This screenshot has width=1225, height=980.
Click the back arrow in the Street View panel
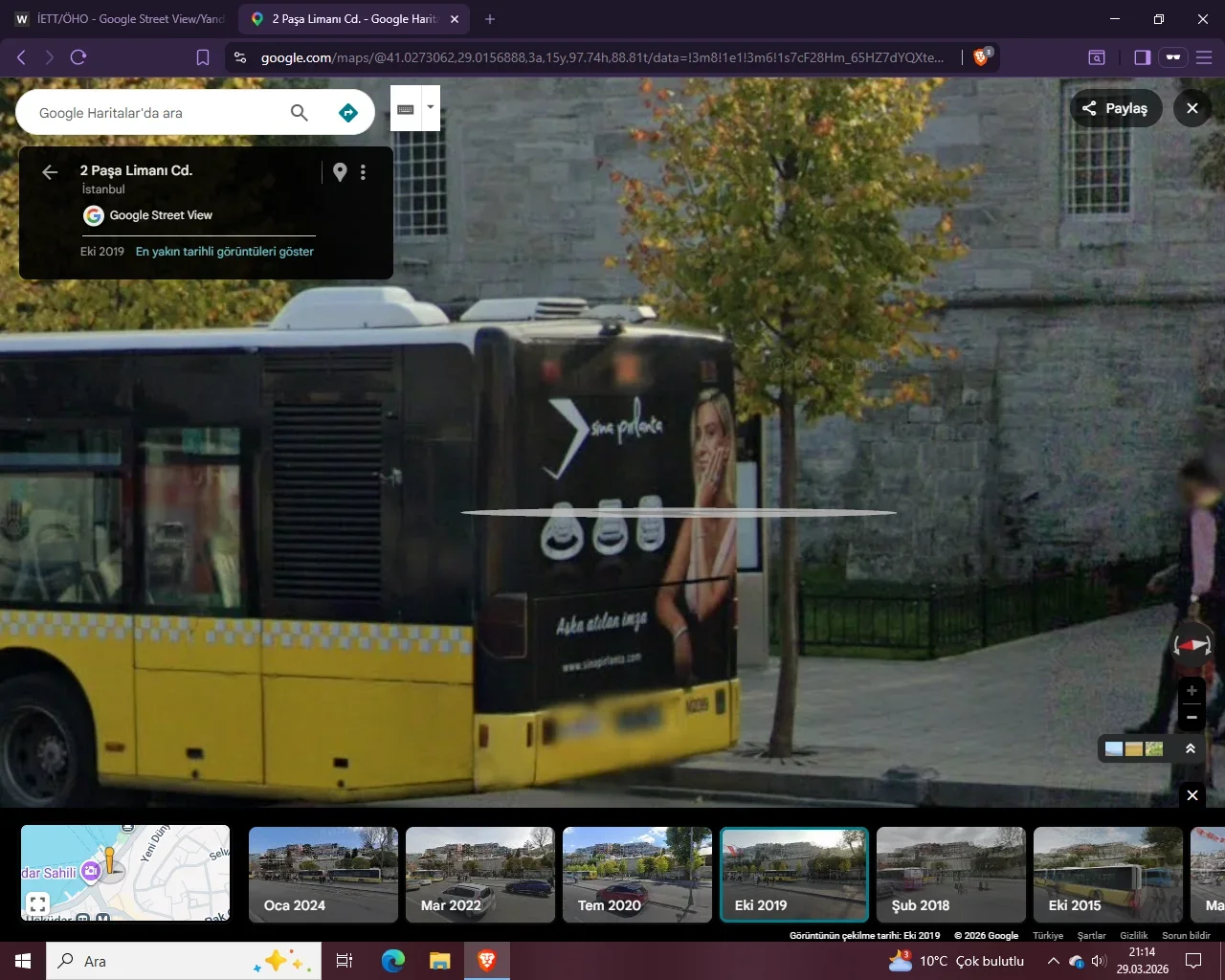[x=50, y=172]
